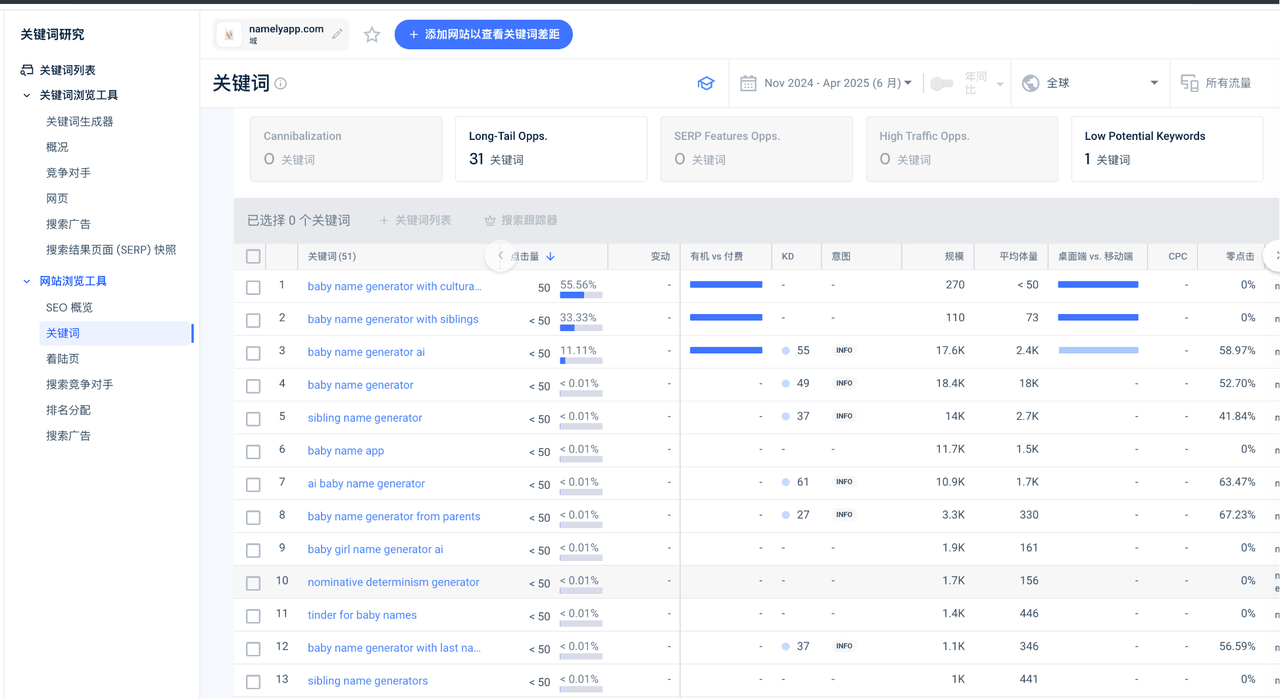Star namelyapp.com as a favorite
Screen dimensions: 1280x699
pyautogui.click(x=372, y=35)
